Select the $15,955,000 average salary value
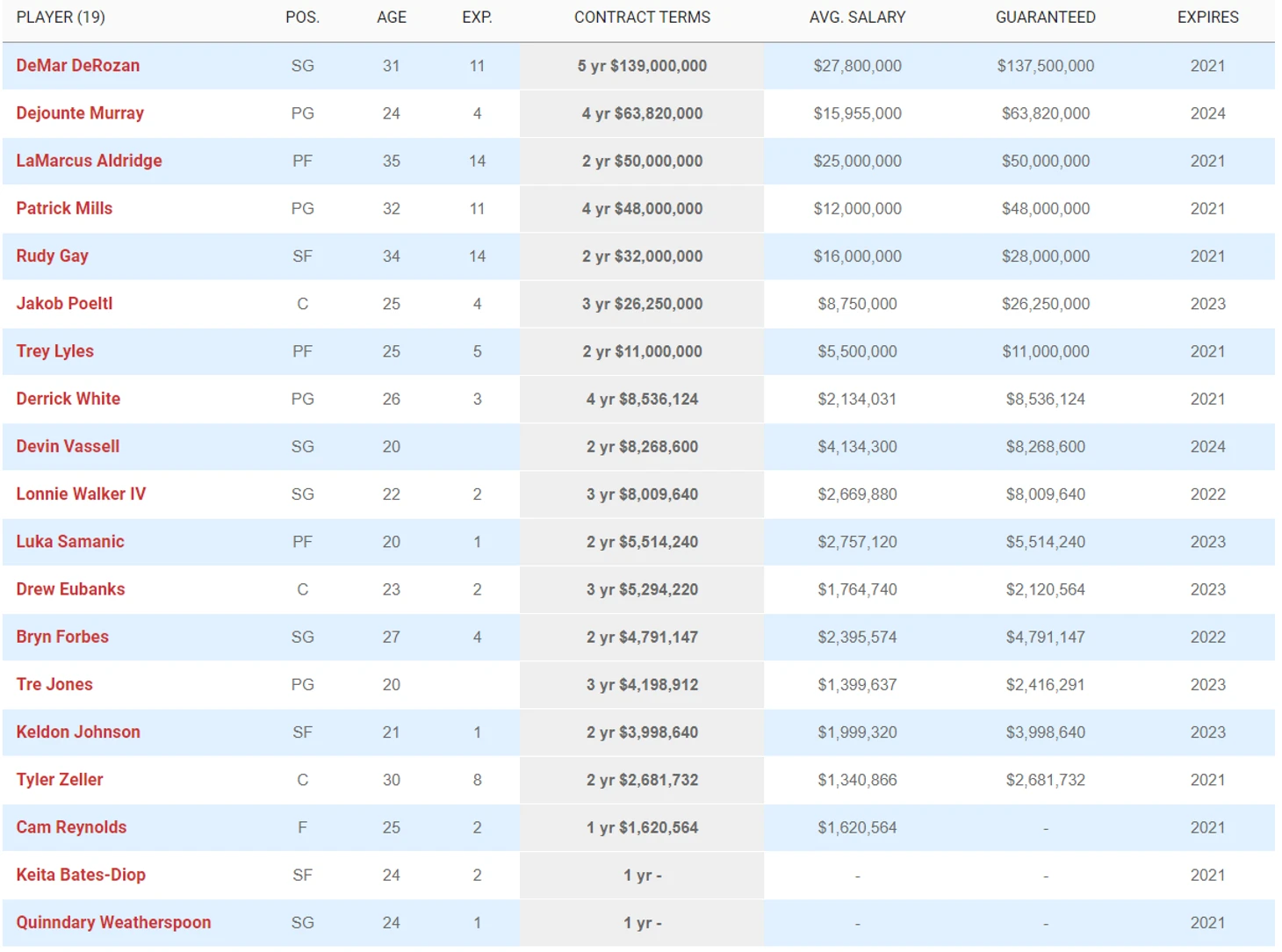This screenshot has width=1282, height=952. (x=857, y=113)
